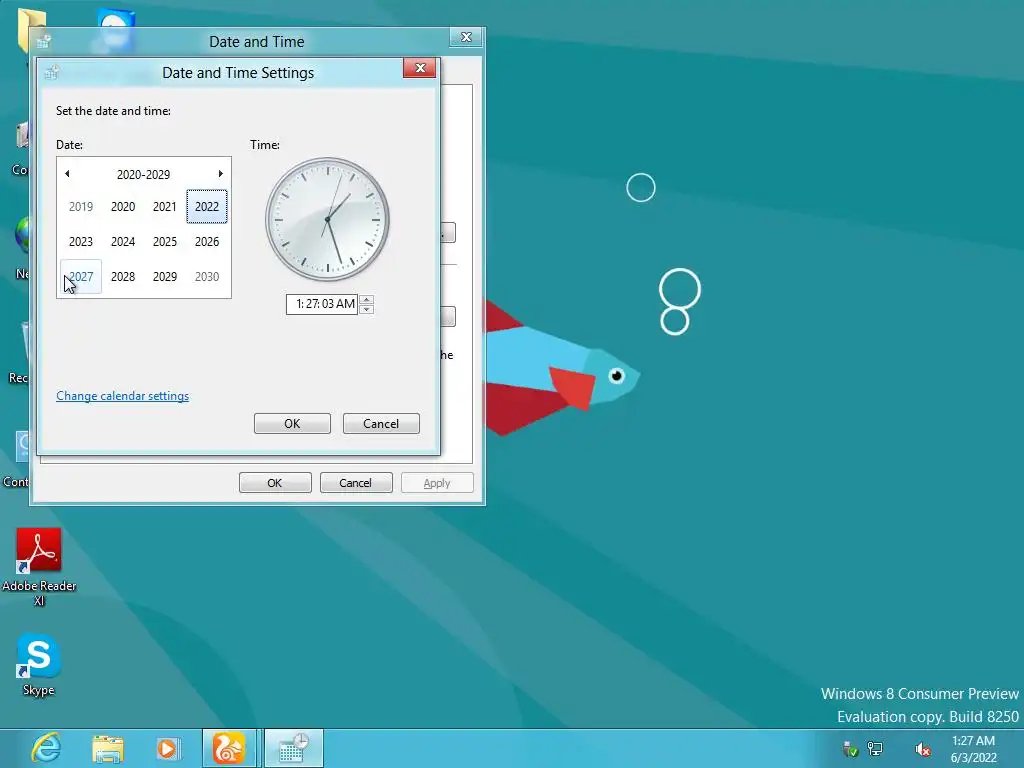The height and width of the screenshot is (768, 1024).
Task: Open Skype desktop shortcut
Action: (x=39, y=665)
